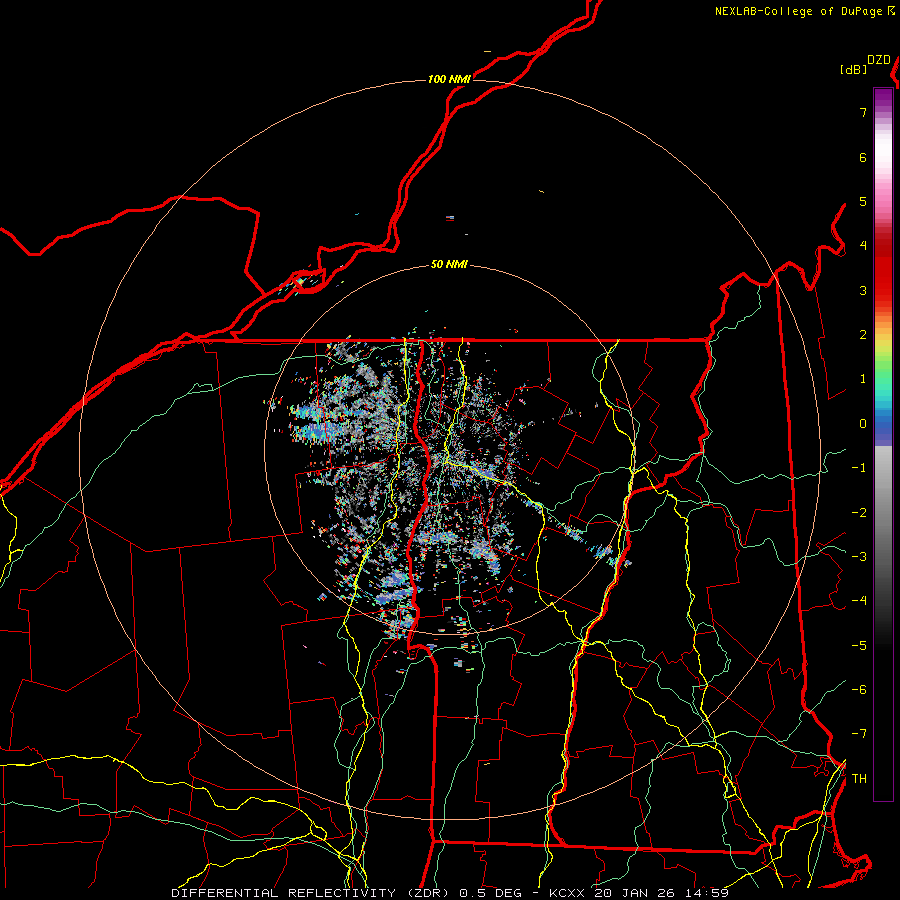900x900 pixels.
Task: Click the 0 value on color scale
Action: (x=863, y=424)
